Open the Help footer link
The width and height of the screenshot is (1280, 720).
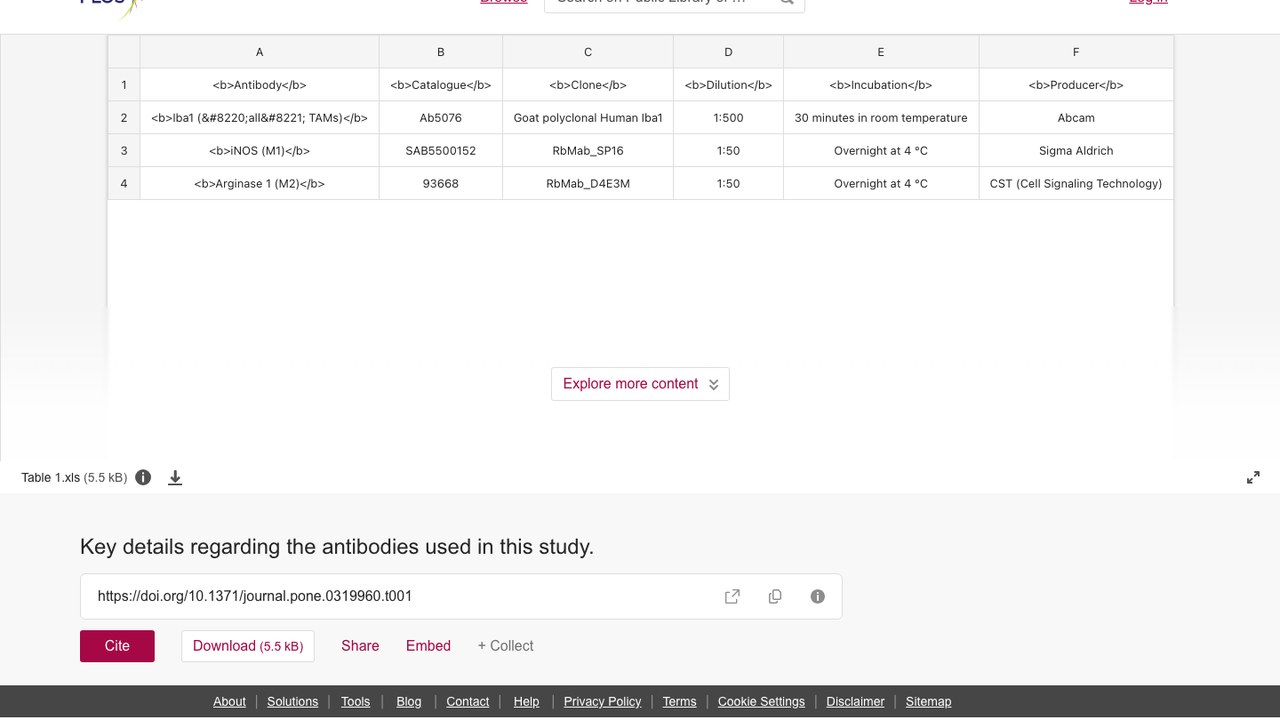pos(526,701)
